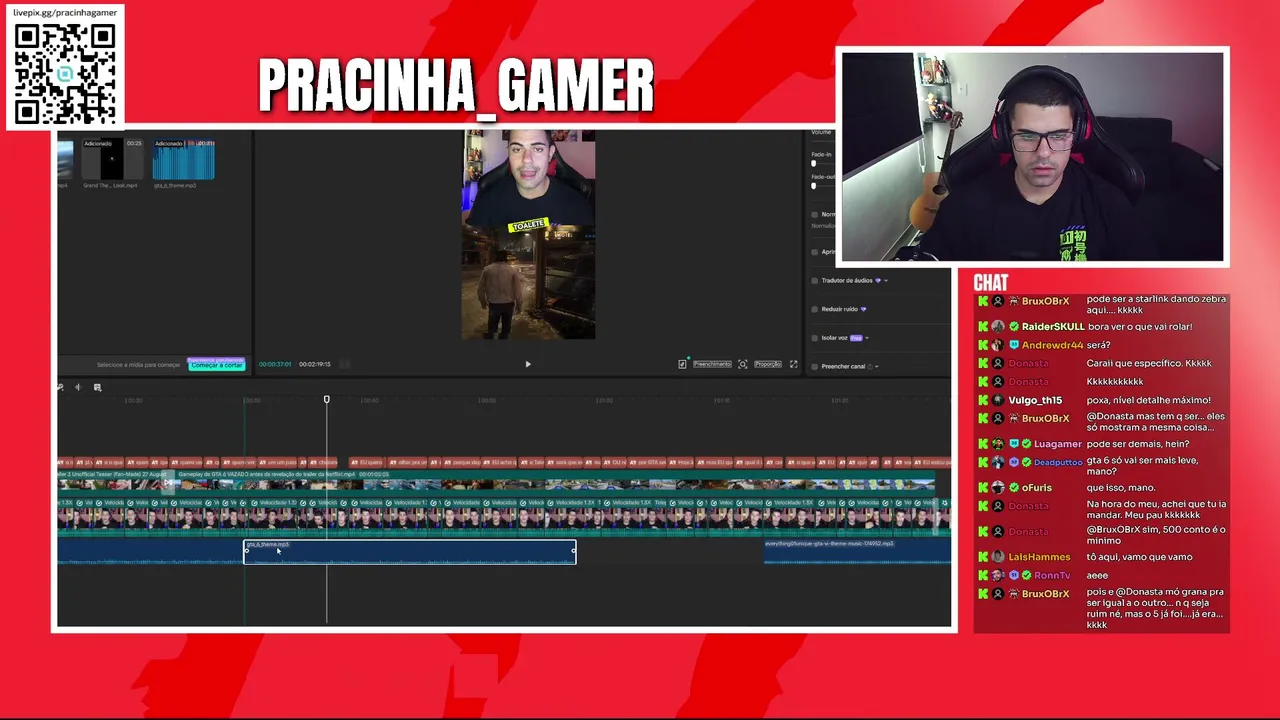Click the premium gem icon beside Reduzir ruído
1280x720 pixels.
[863, 309]
